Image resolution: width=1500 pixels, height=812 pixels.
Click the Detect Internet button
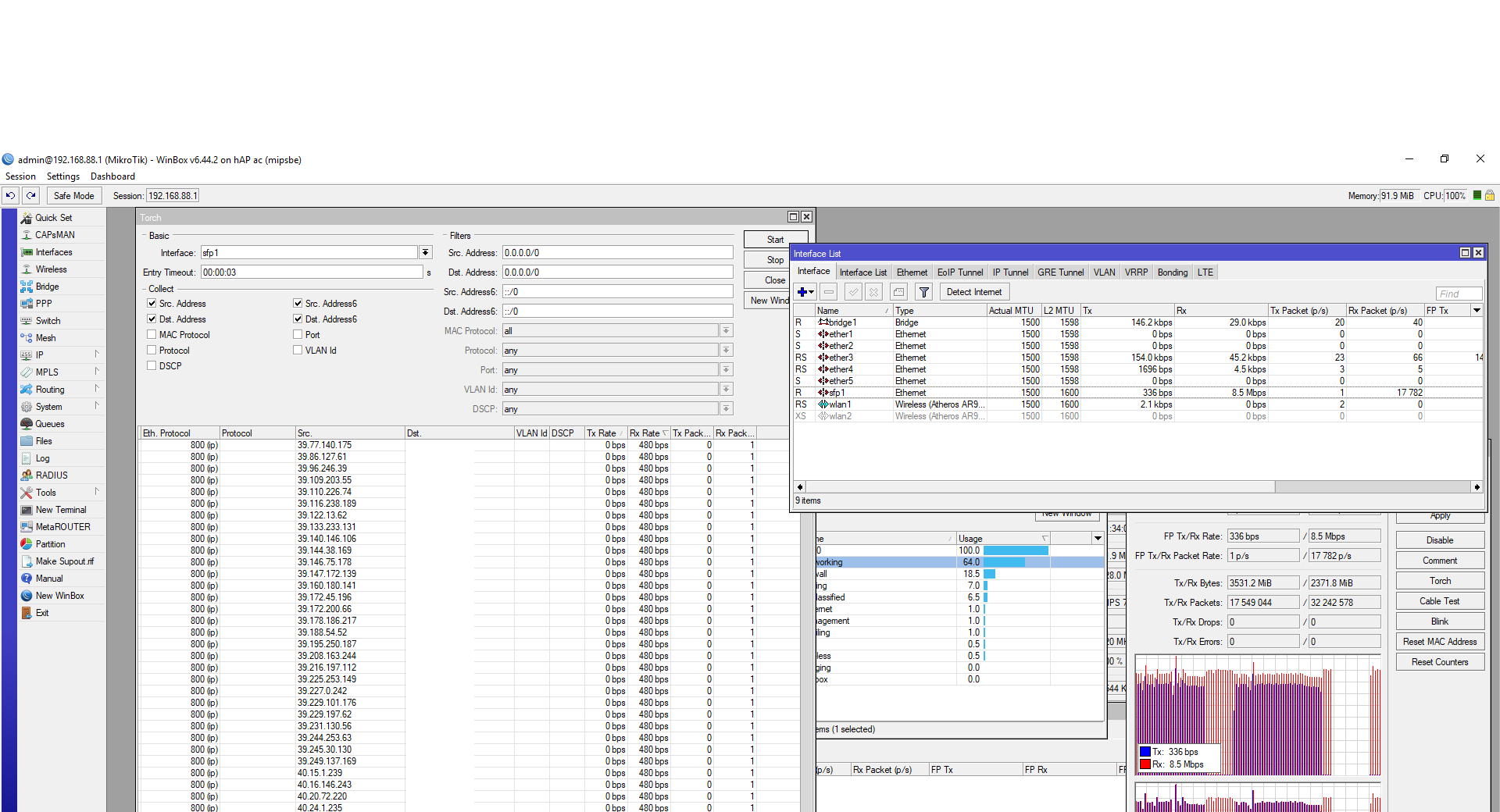(x=973, y=292)
